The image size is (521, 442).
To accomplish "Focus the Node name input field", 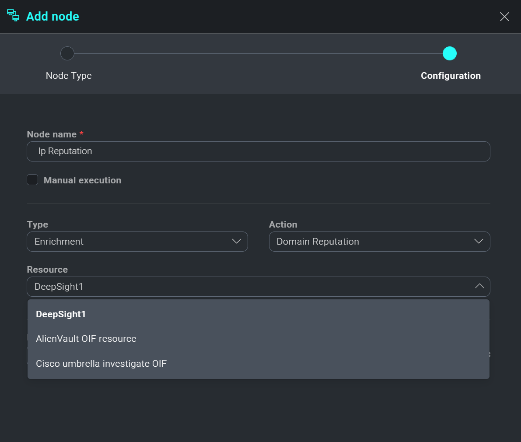I will pyautogui.click(x=258, y=151).
